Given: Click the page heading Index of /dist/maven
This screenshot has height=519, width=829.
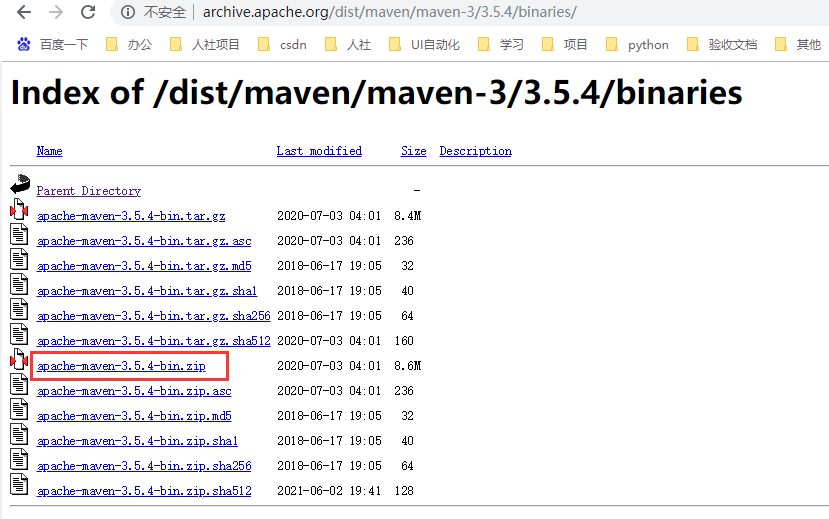Looking at the screenshot, I should pos(376,92).
